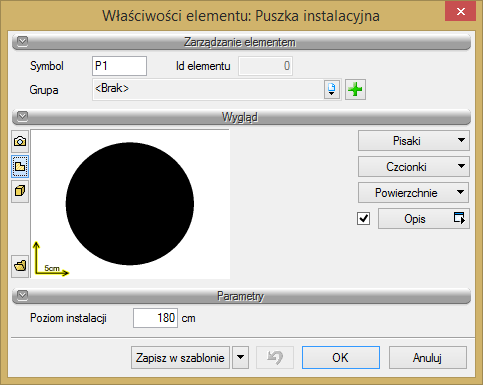Toggle the checkbox next to Opis
483x385 pixels.
click(x=363, y=219)
